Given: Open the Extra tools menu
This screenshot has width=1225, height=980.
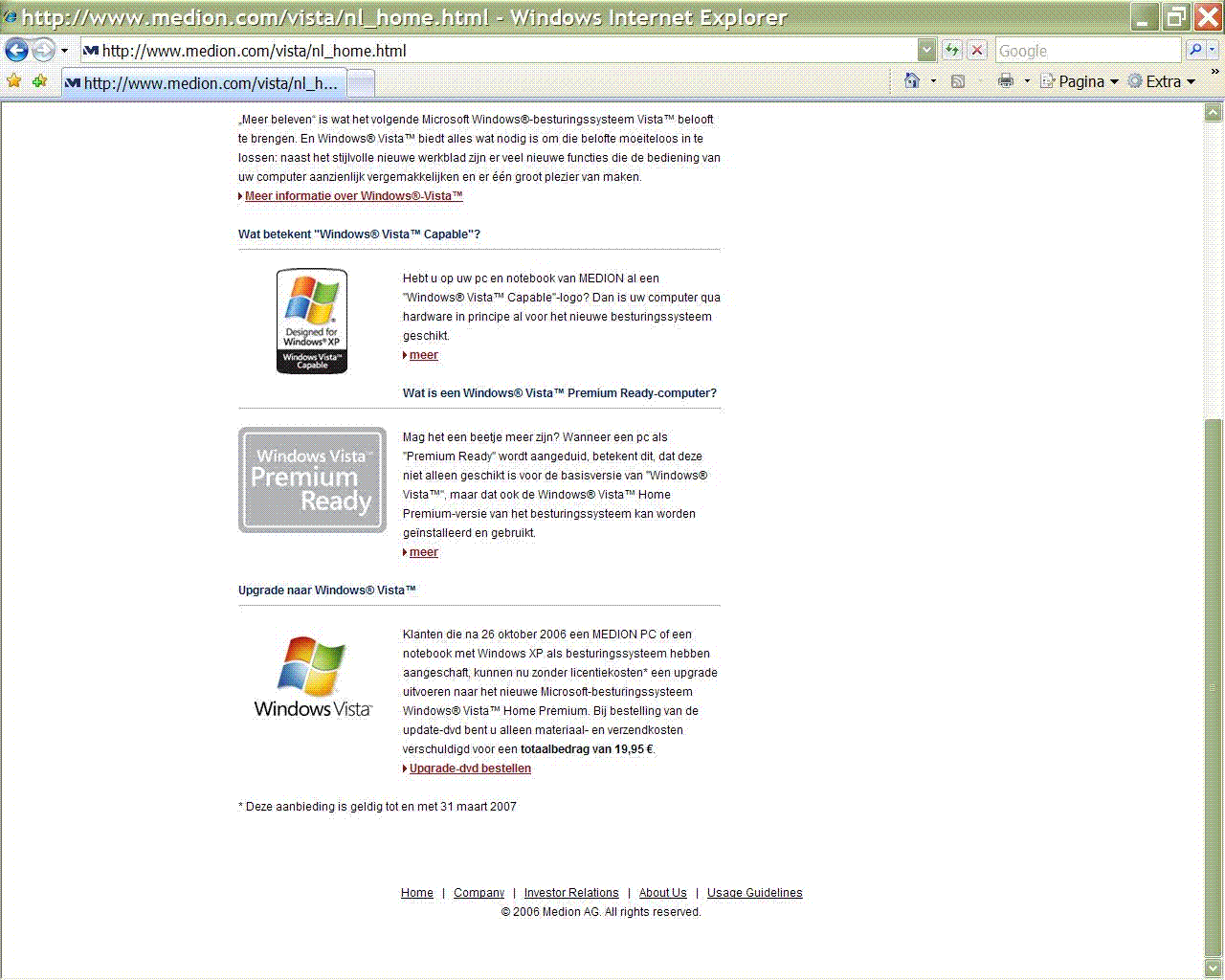Looking at the screenshot, I should [1162, 81].
